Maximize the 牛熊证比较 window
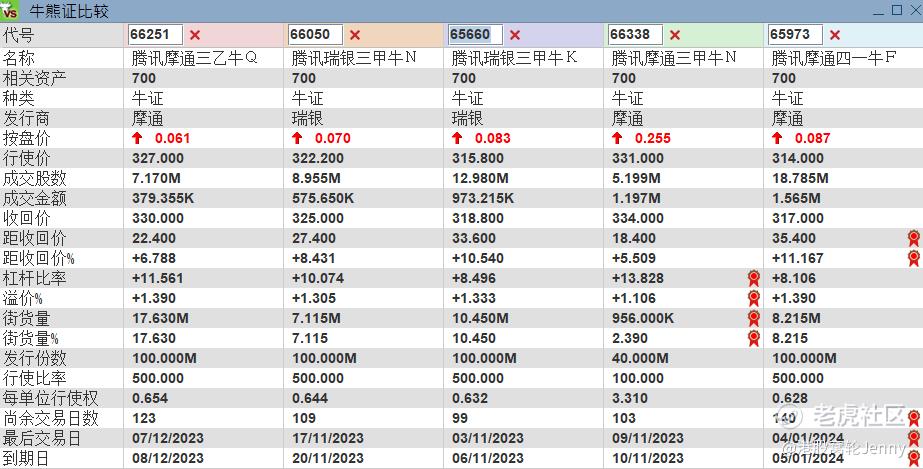The width and height of the screenshot is (923, 469). click(897, 10)
